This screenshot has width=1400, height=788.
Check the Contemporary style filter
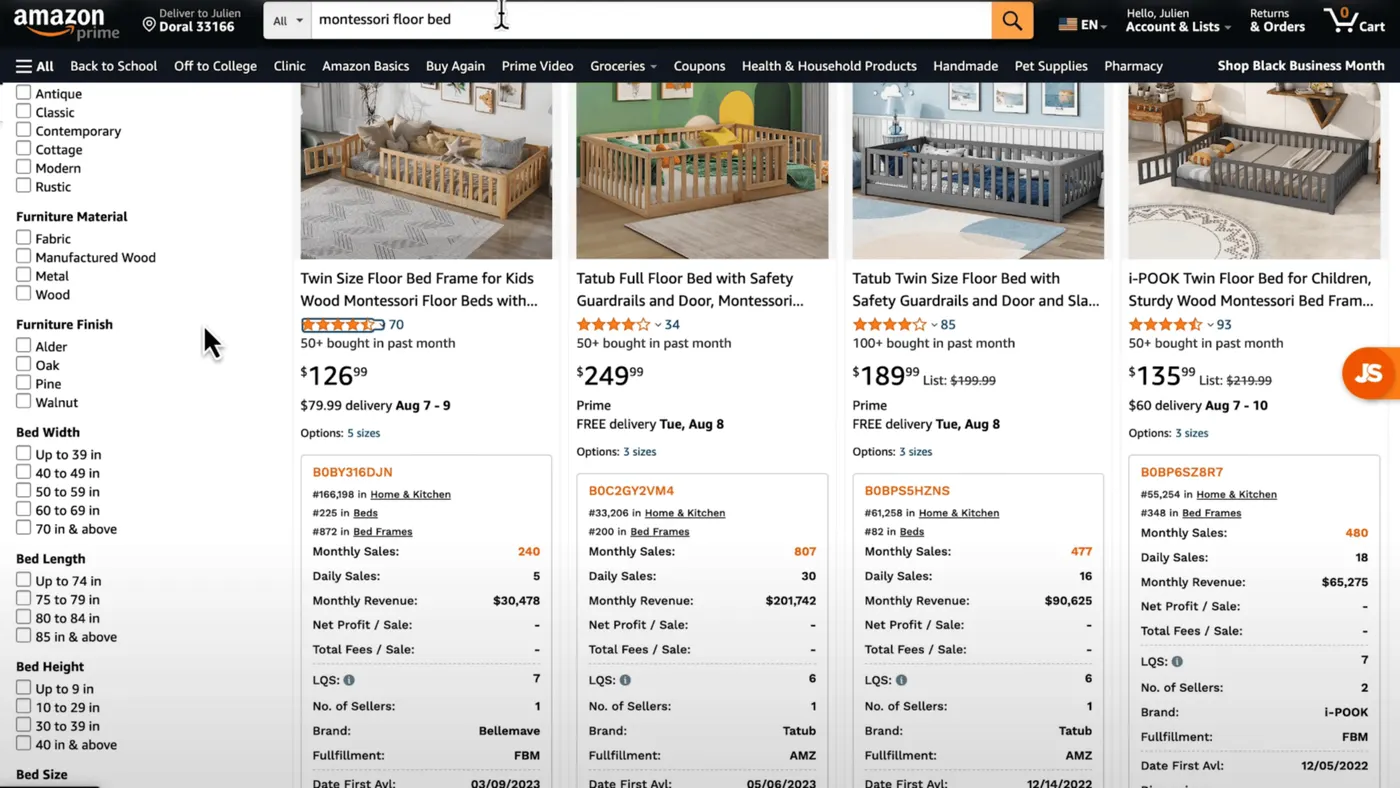(x=23, y=130)
